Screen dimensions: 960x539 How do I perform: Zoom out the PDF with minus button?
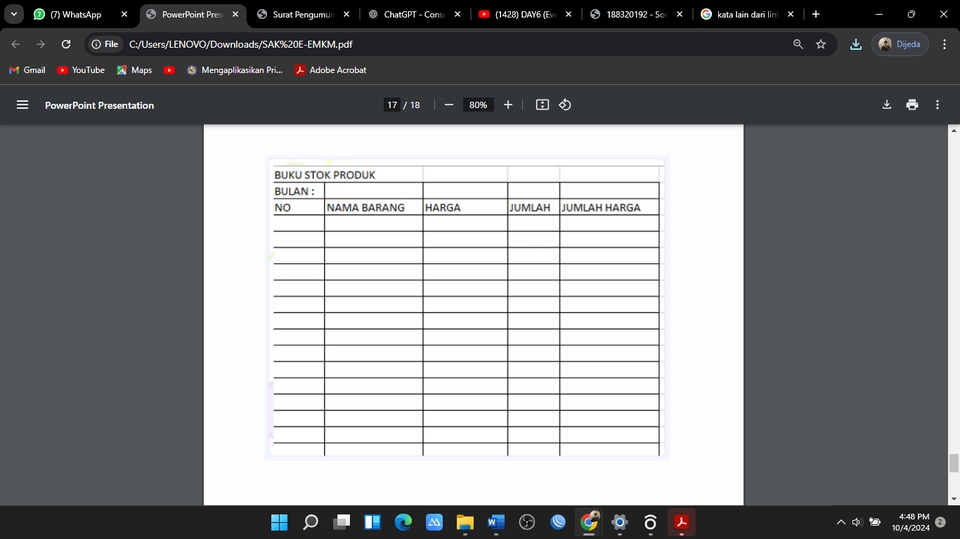(449, 105)
